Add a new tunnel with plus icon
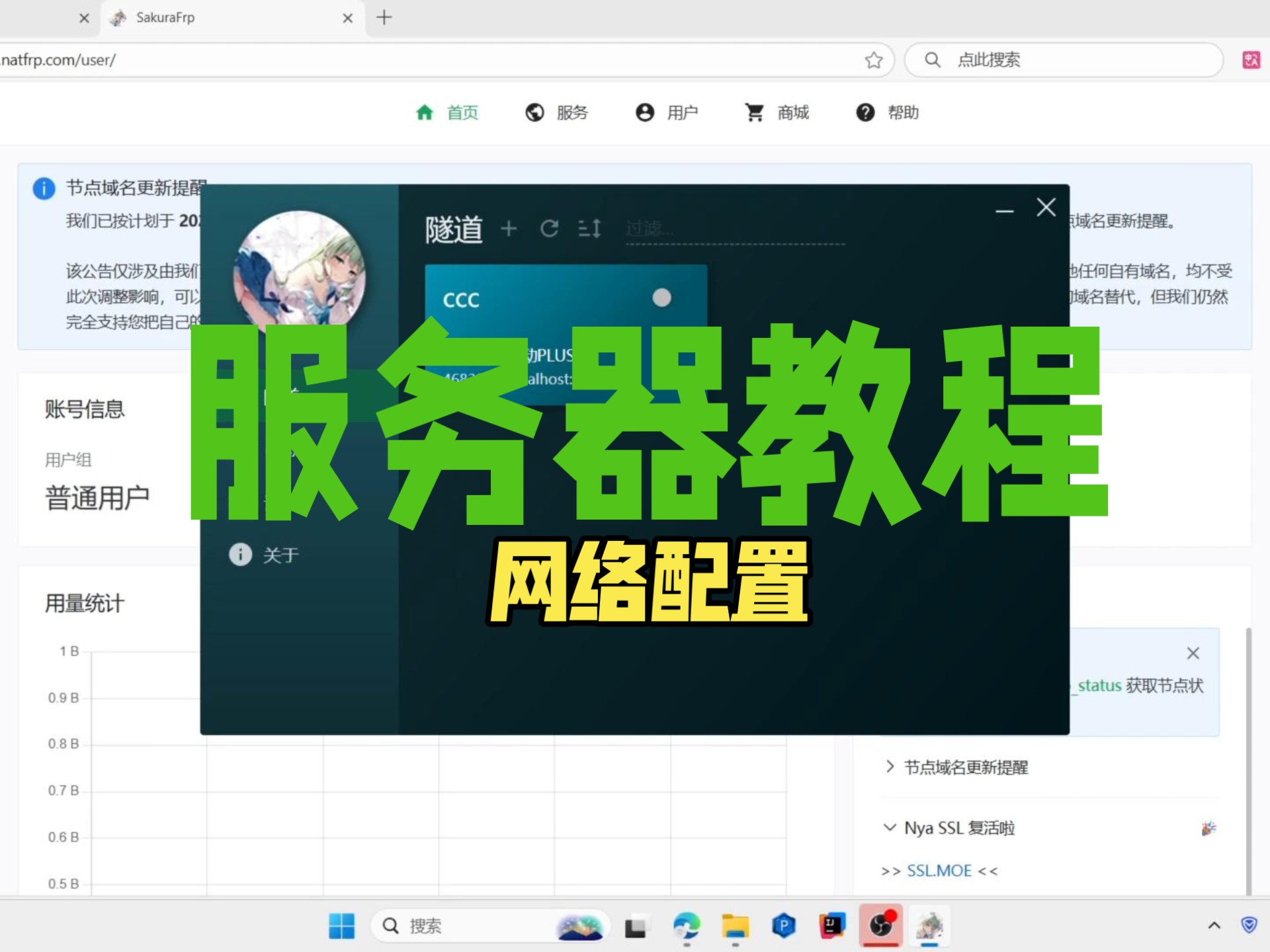 click(509, 229)
